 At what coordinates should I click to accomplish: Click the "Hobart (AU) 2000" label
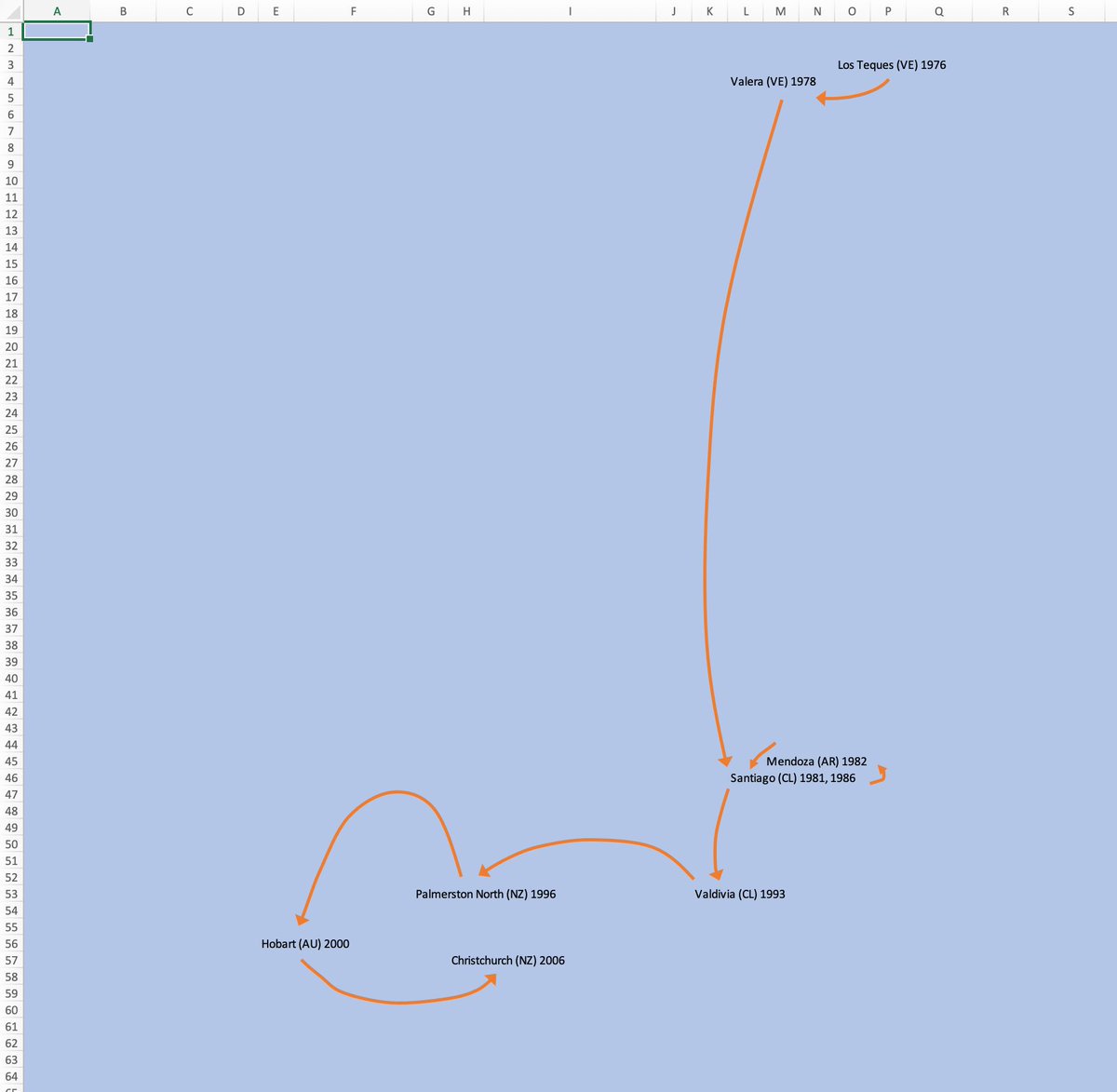click(x=305, y=944)
